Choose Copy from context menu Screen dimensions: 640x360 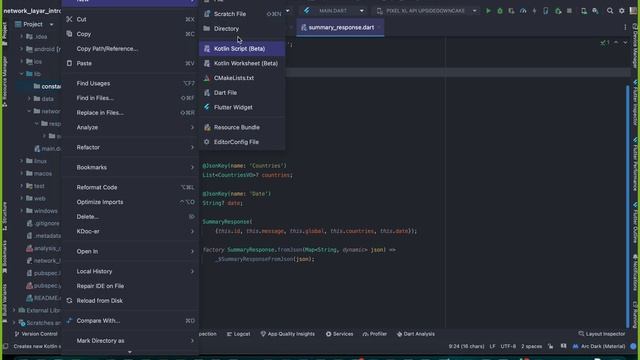(130, 34)
